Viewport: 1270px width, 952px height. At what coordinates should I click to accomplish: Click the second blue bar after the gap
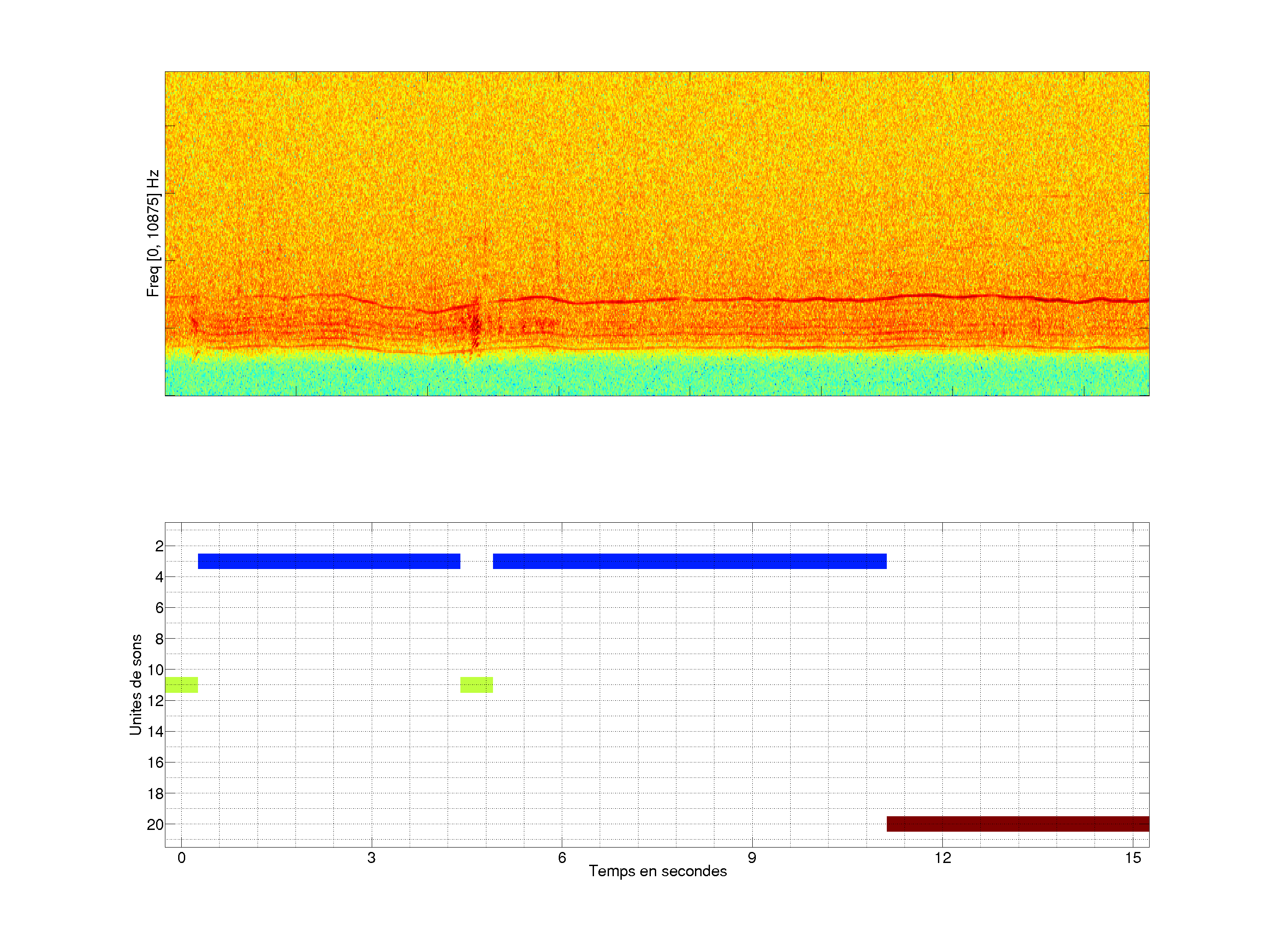point(690,561)
